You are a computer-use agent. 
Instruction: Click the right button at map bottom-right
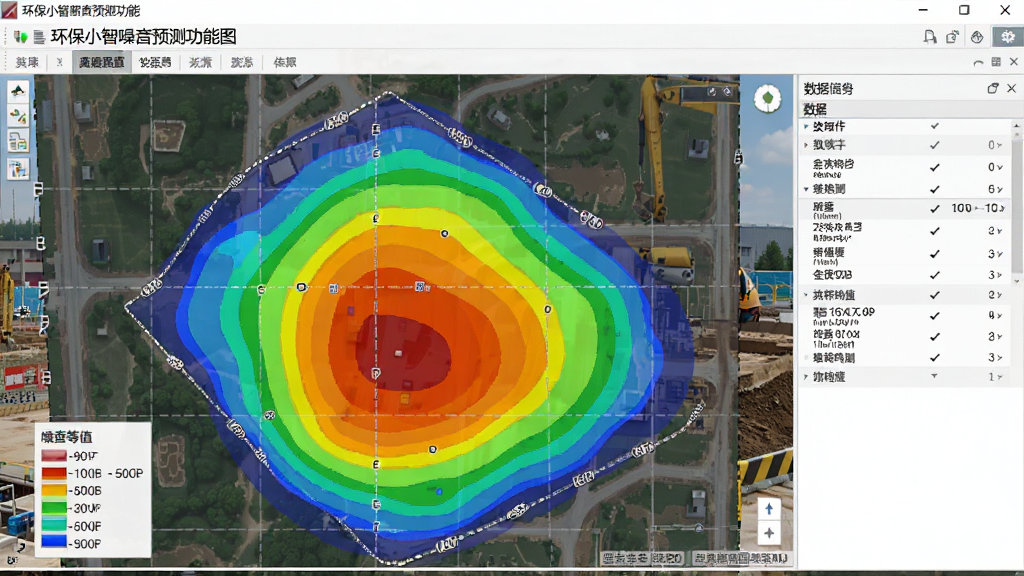(741, 559)
